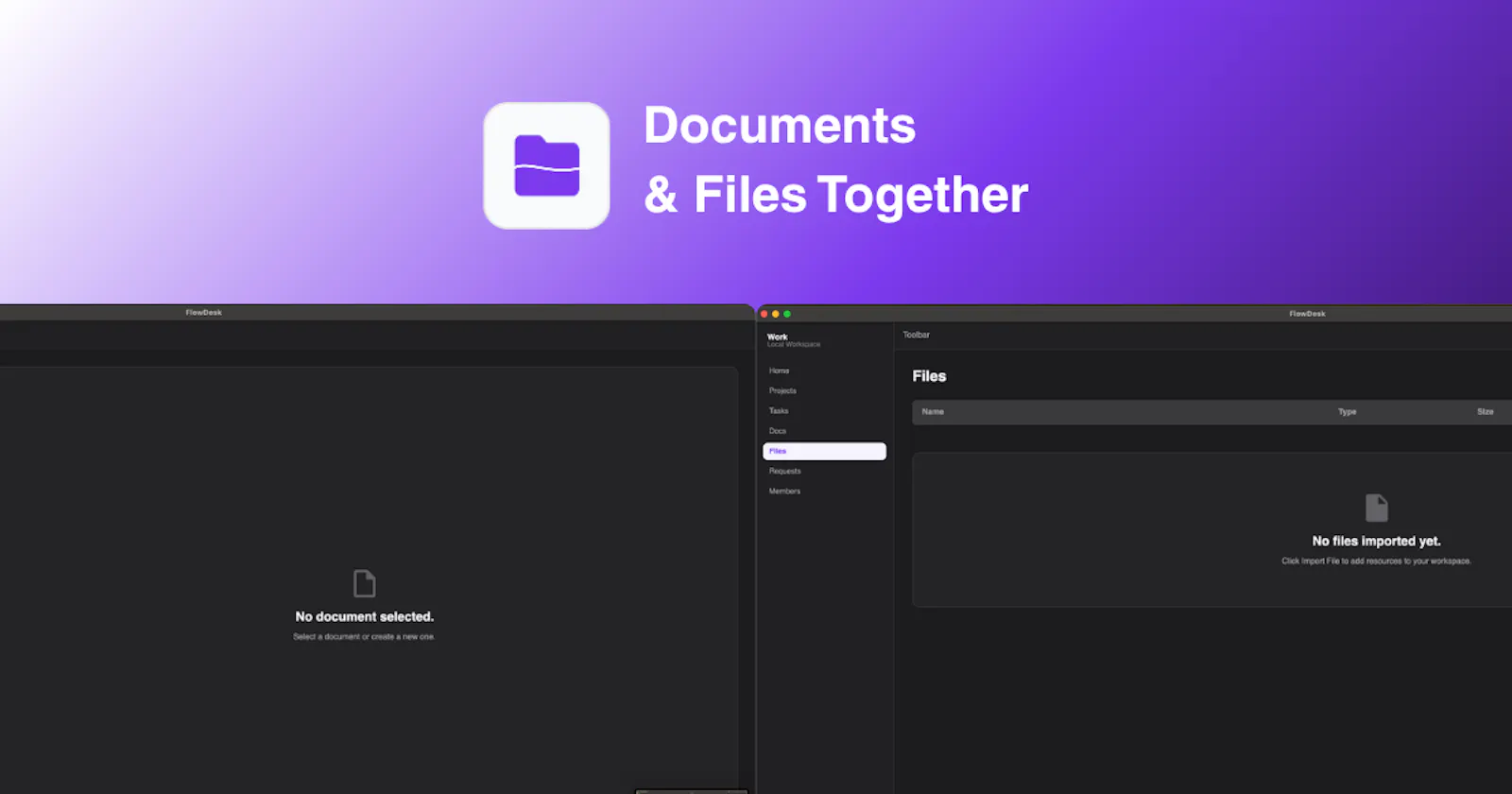The height and width of the screenshot is (794, 1512).
Task: Click the Work Local Workspace switcher
Action: pos(794,340)
